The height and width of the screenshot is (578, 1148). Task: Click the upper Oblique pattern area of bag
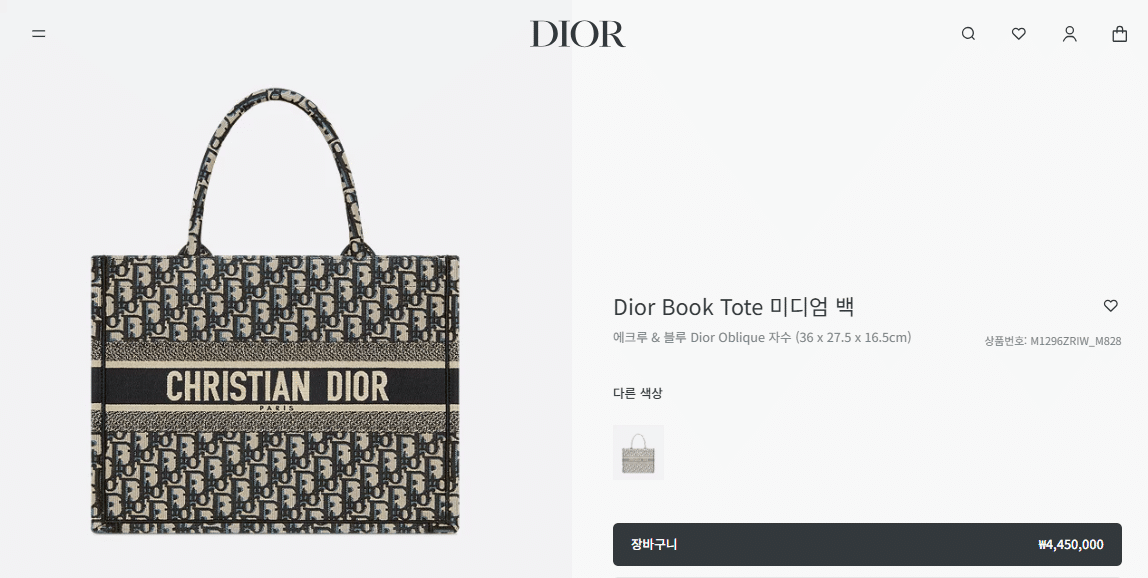(x=275, y=298)
